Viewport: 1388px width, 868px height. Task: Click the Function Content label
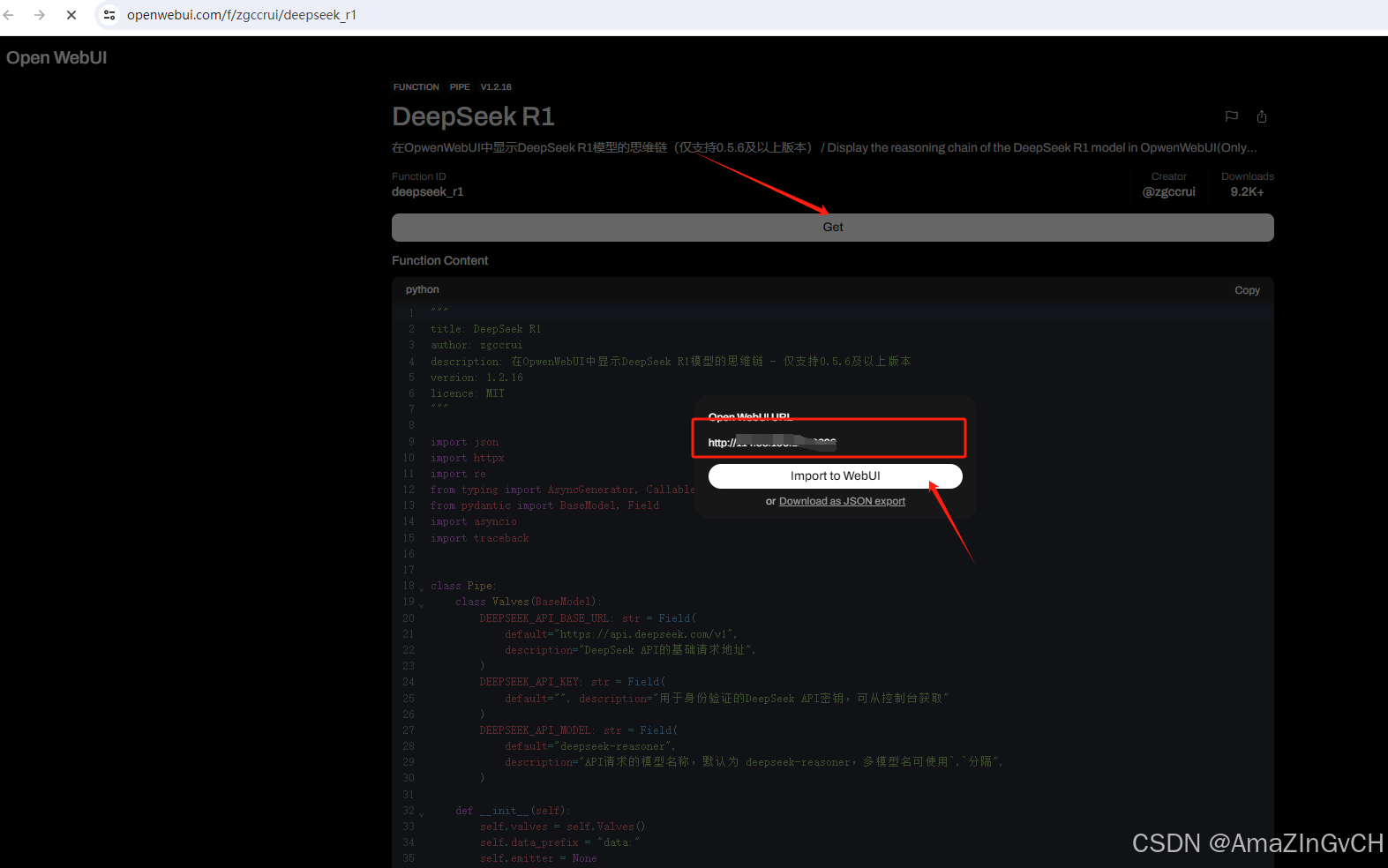pyautogui.click(x=439, y=260)
